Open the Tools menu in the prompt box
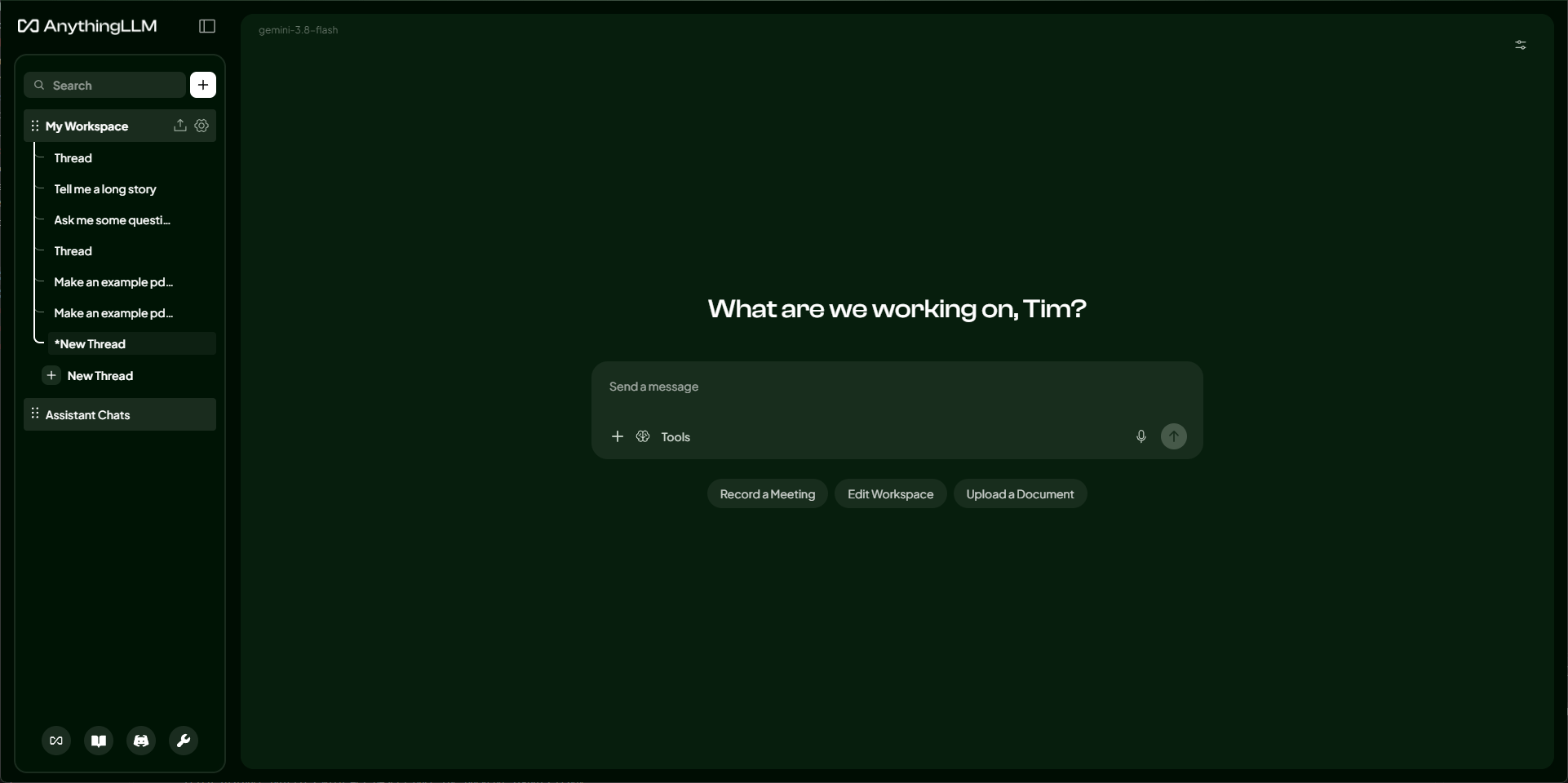 (675, 437)
